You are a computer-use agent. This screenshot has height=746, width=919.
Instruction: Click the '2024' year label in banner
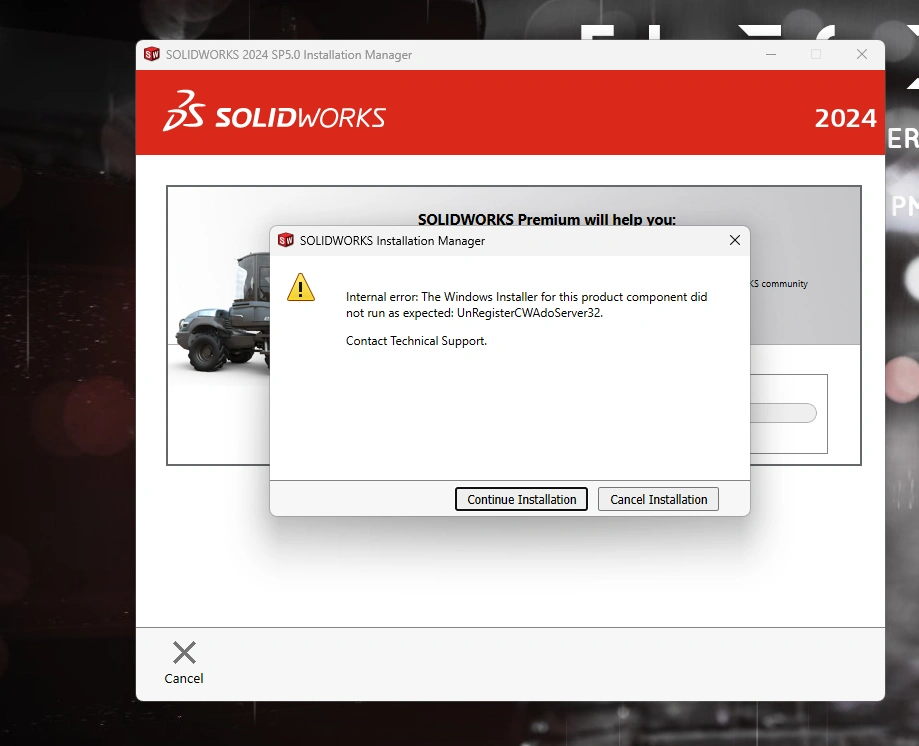[845, 118]
